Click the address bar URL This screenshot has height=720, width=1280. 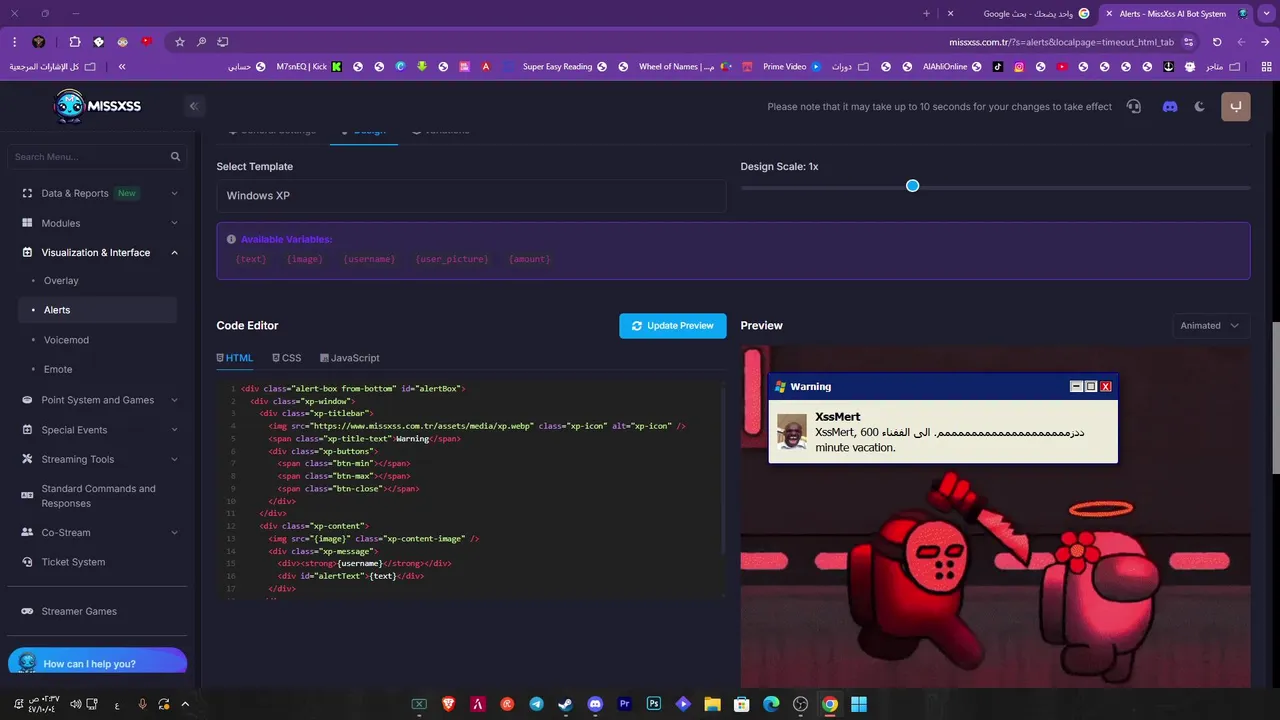(x=1061, y=42)
